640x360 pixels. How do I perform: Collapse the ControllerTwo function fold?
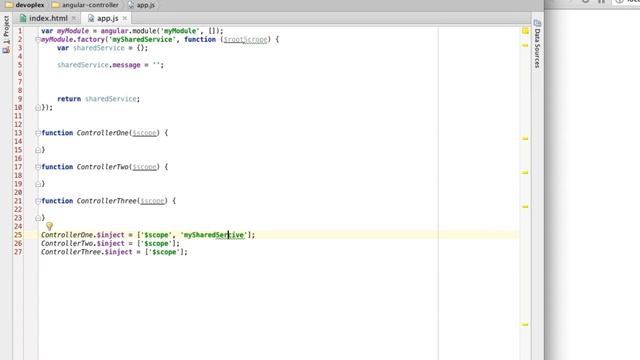pos(38,167)
